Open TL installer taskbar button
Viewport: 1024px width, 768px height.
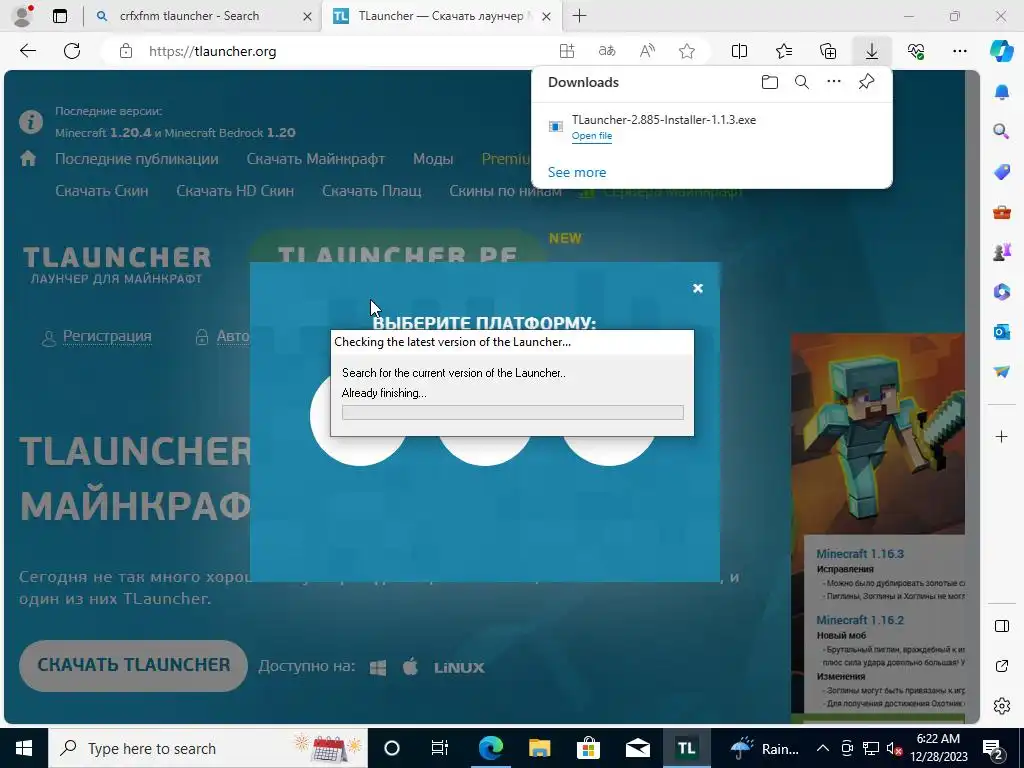tap(686, 748)
